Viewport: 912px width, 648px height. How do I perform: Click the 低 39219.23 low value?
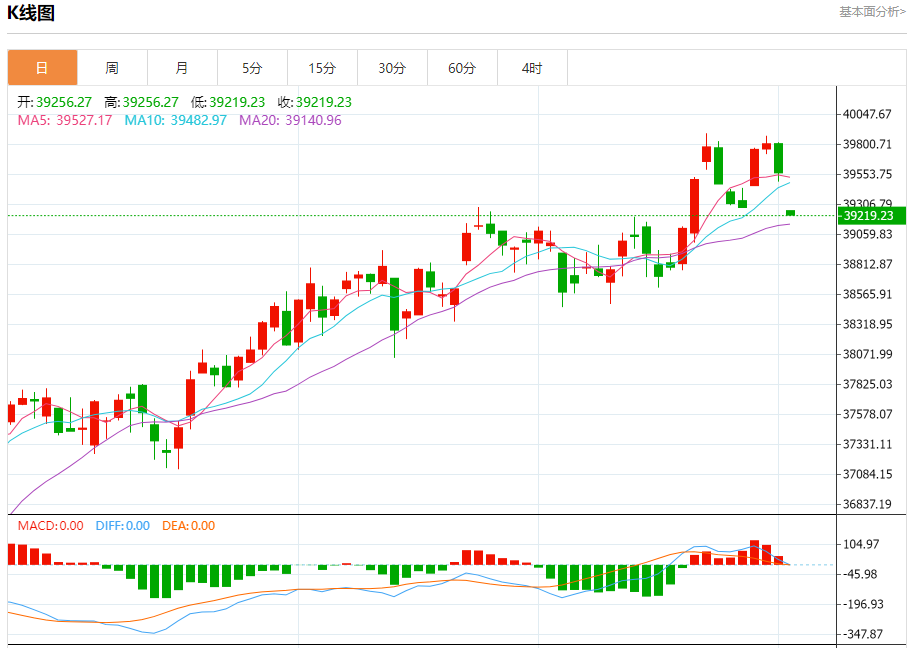(x=228, y=102)
